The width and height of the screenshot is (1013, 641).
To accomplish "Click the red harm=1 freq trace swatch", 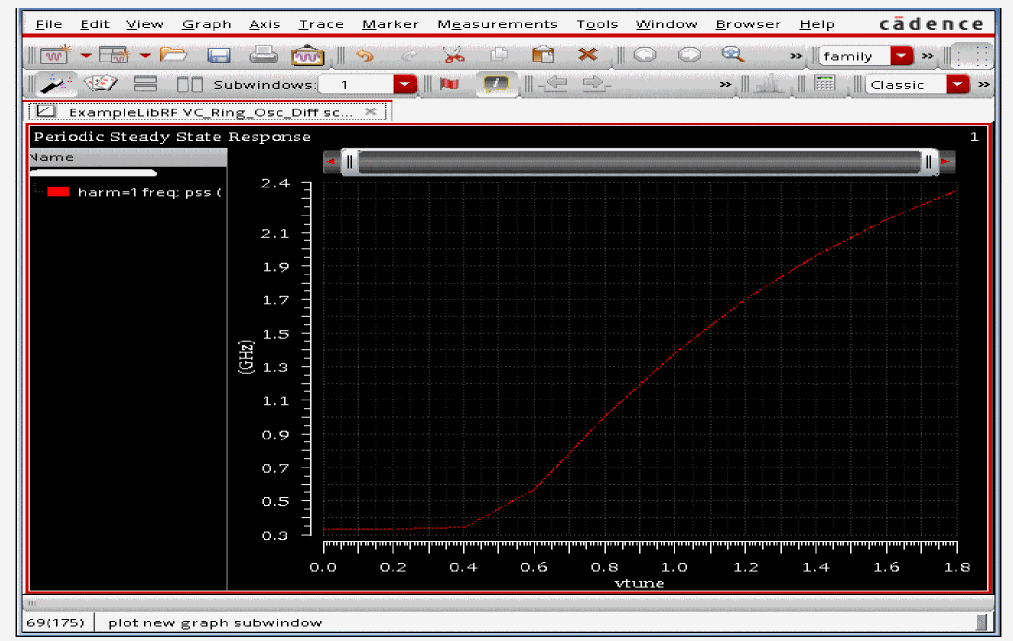I will [x=58, y=192].
